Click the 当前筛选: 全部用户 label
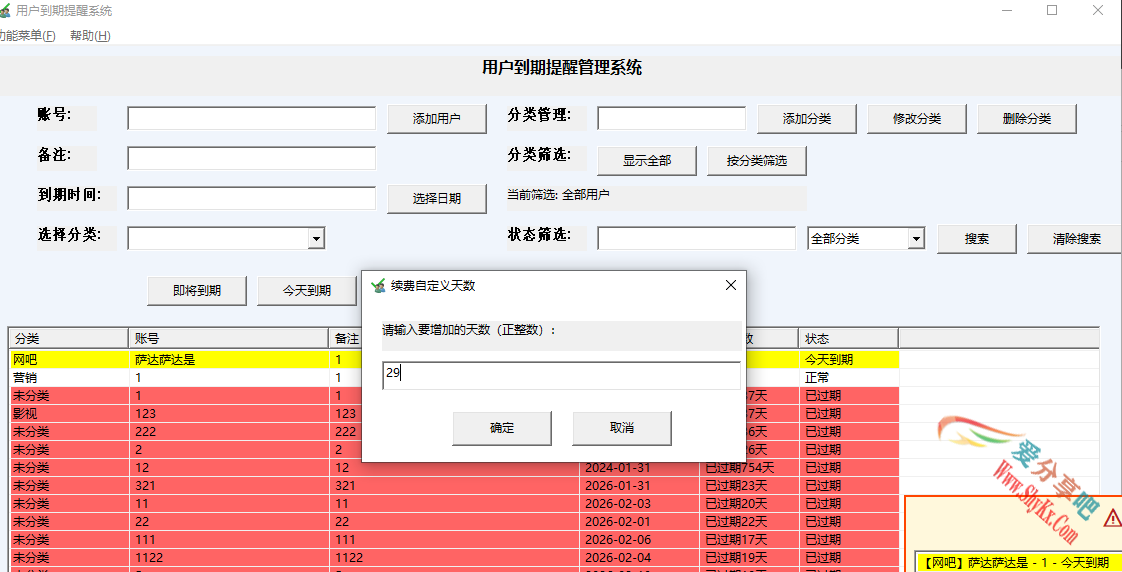This screenshot has width=1122, height=572. 558,195
